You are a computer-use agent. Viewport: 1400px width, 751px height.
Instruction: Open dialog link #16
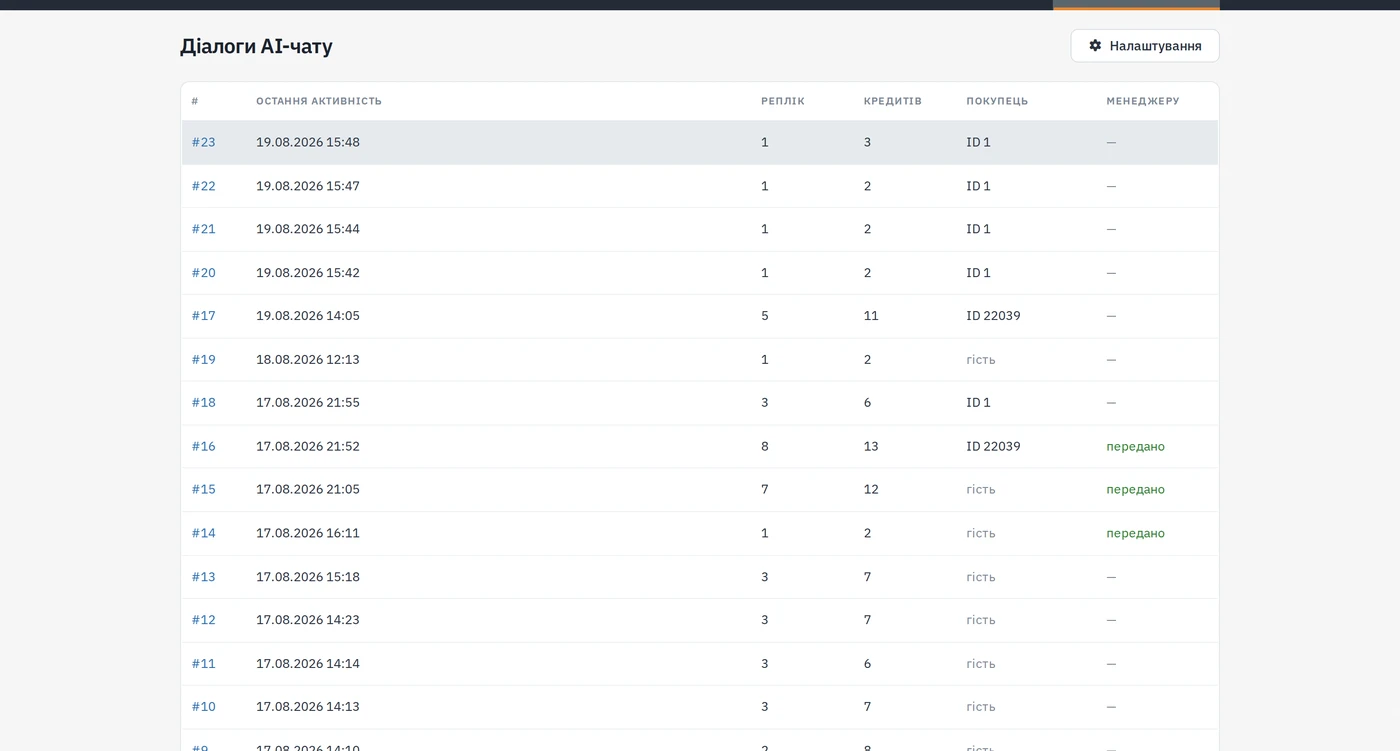[x=204, y=446]
